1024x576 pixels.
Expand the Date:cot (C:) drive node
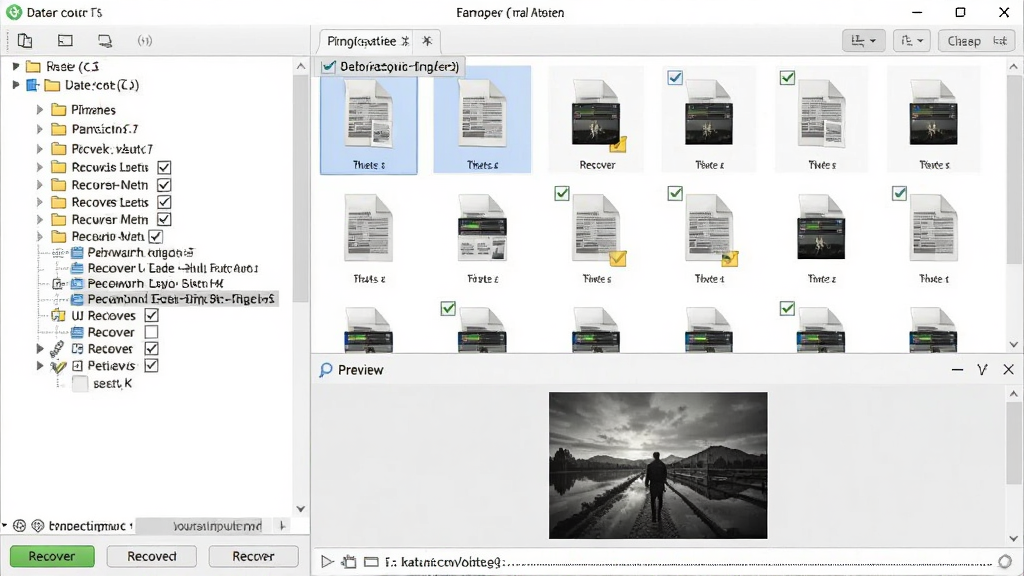click(16, 84)
